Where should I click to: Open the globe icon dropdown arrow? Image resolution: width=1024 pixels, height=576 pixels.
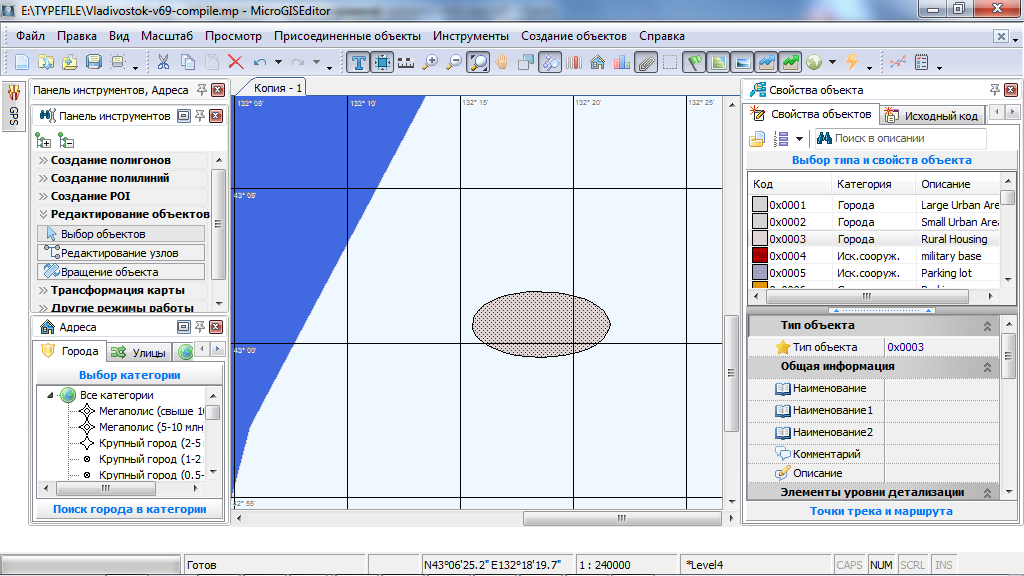832,64
